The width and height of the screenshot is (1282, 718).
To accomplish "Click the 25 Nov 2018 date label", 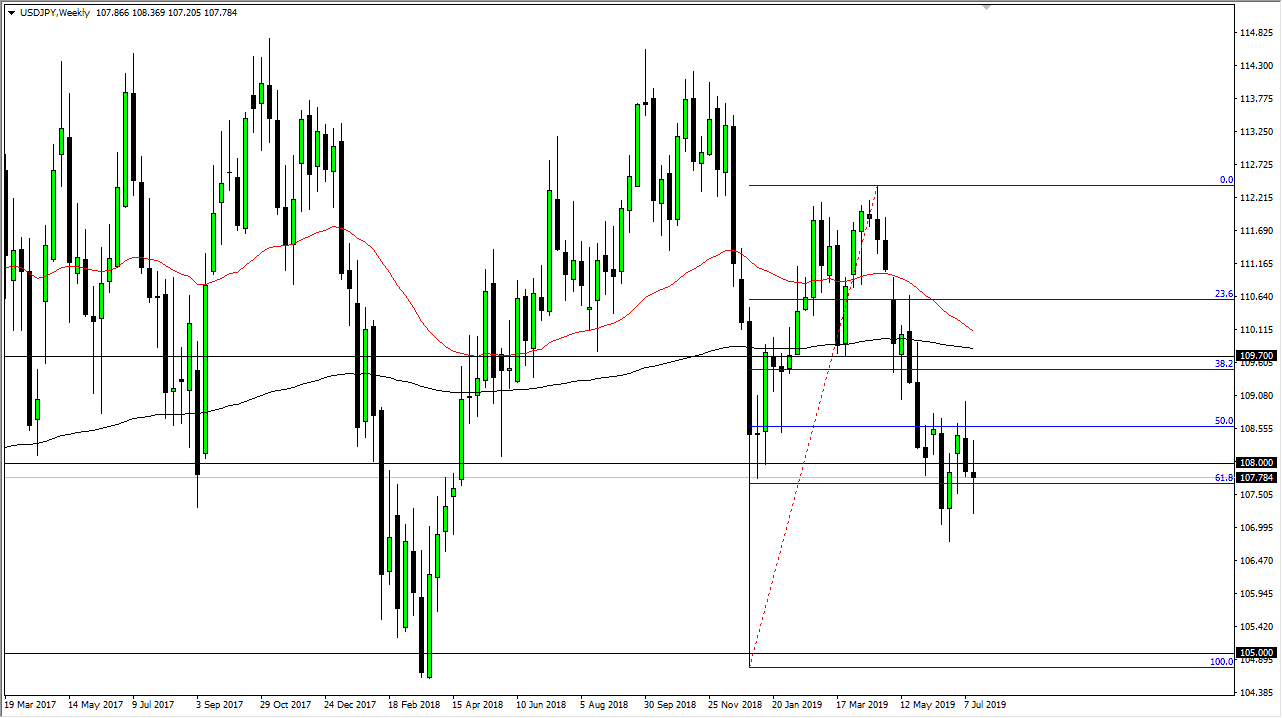I will 733,704.
